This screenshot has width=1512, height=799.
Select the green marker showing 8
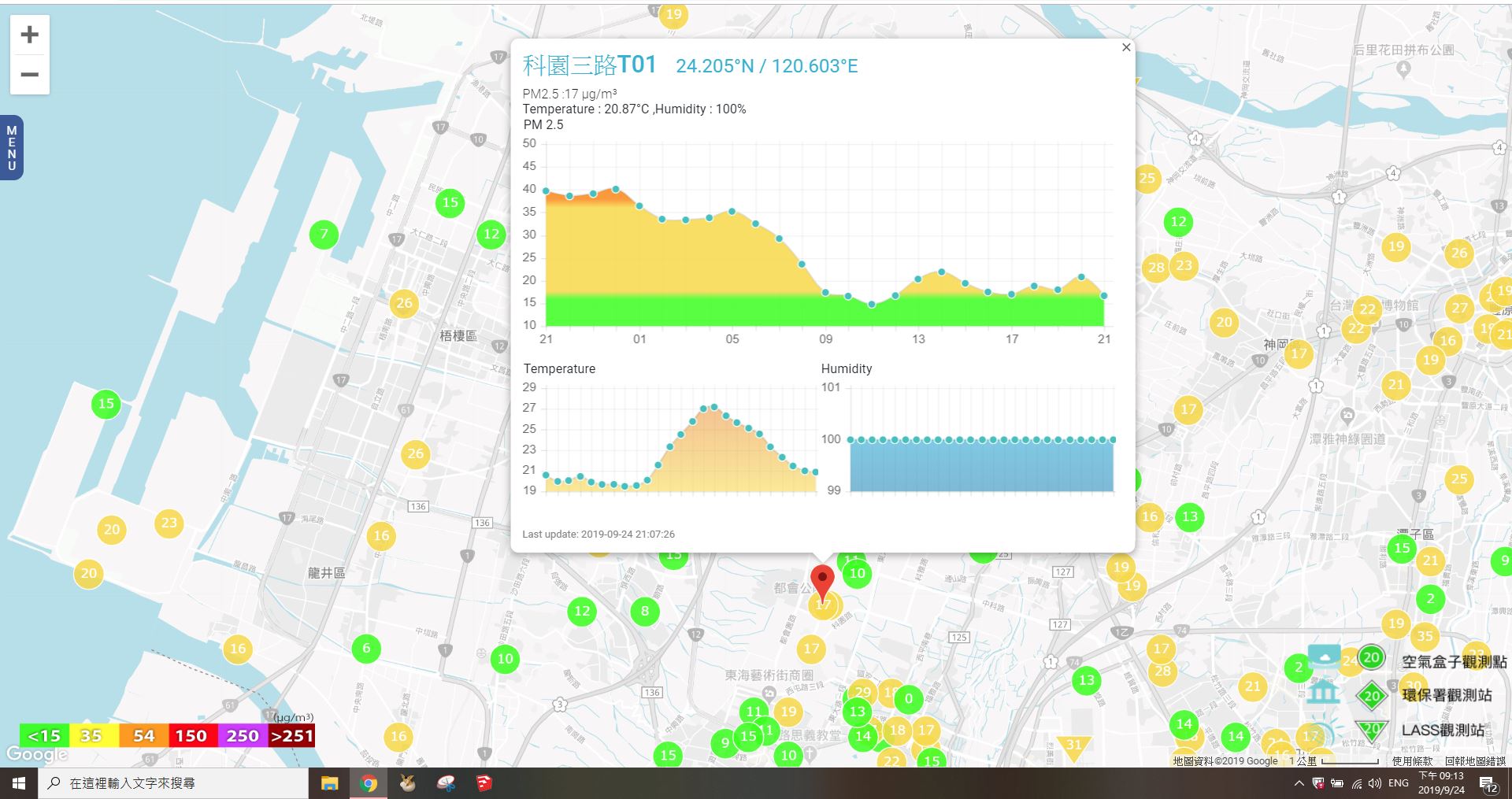click(645, 611)
